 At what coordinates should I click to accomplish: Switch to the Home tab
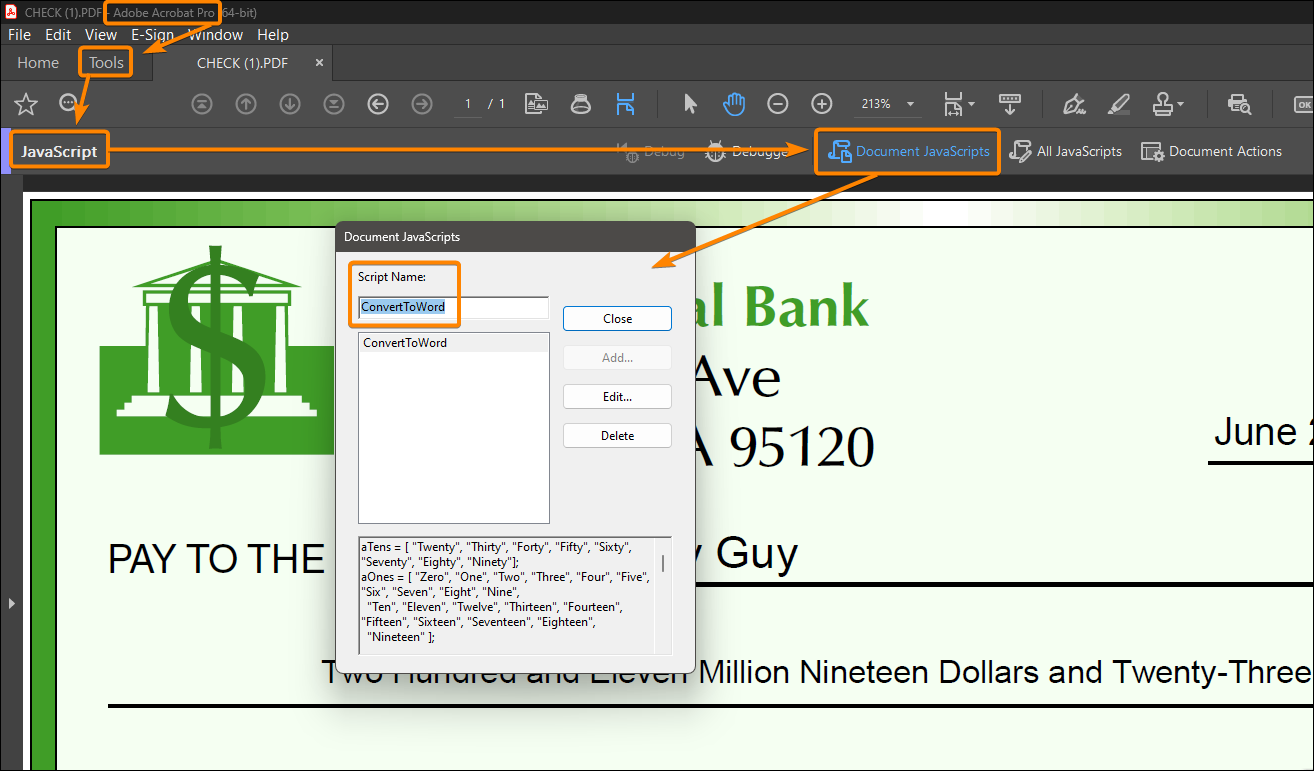tap(37, 62)
